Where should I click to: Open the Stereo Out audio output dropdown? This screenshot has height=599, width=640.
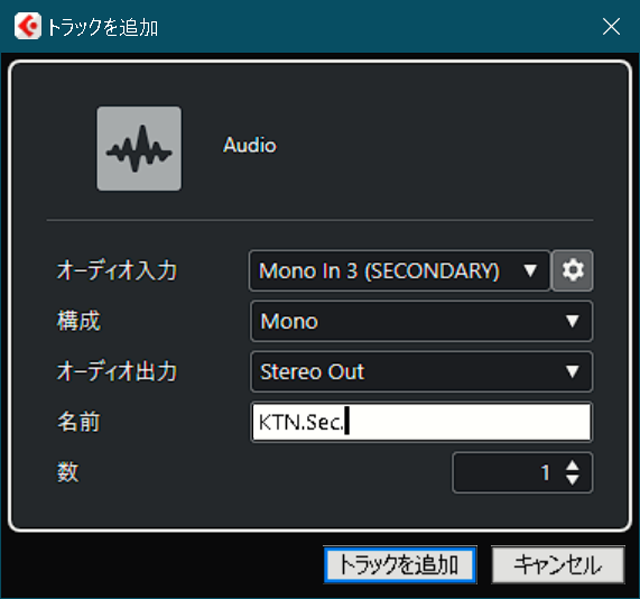[421, 371]
